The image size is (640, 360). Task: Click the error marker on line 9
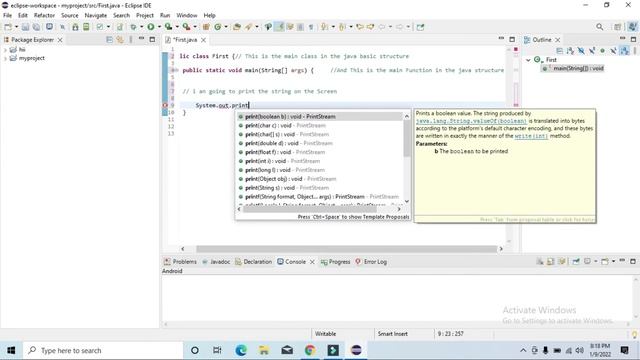[x=165, y=105]
